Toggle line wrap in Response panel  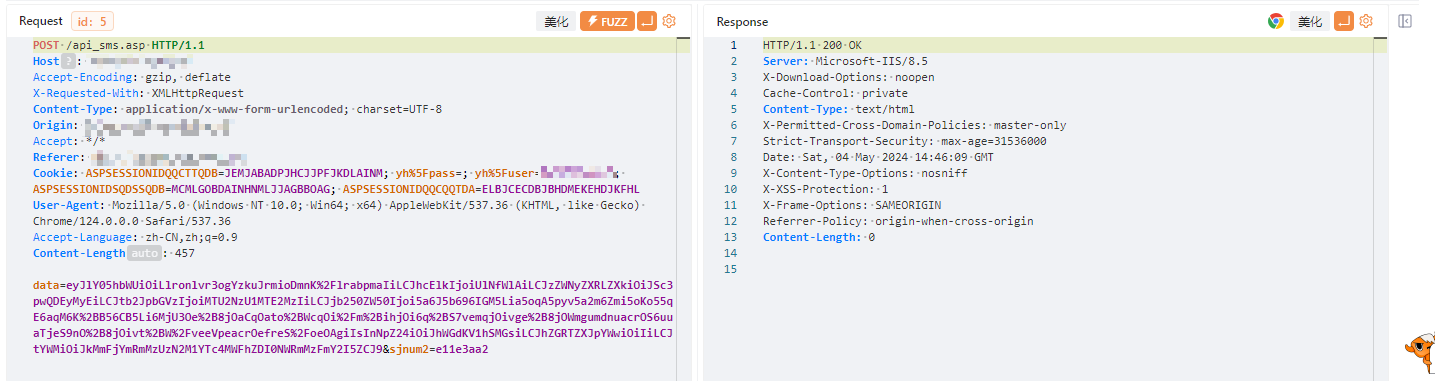click(x=1344, y=21)
